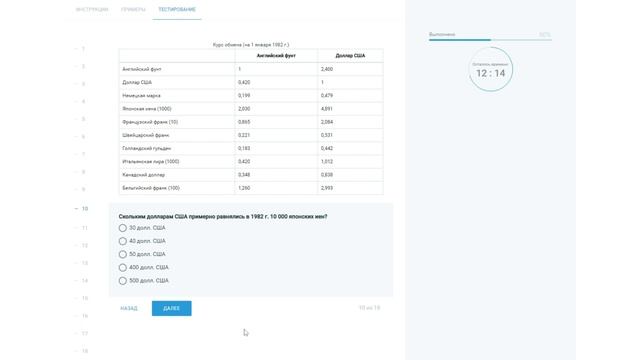
Task: Click the Английский фунт row label
Action: [142, 69]
